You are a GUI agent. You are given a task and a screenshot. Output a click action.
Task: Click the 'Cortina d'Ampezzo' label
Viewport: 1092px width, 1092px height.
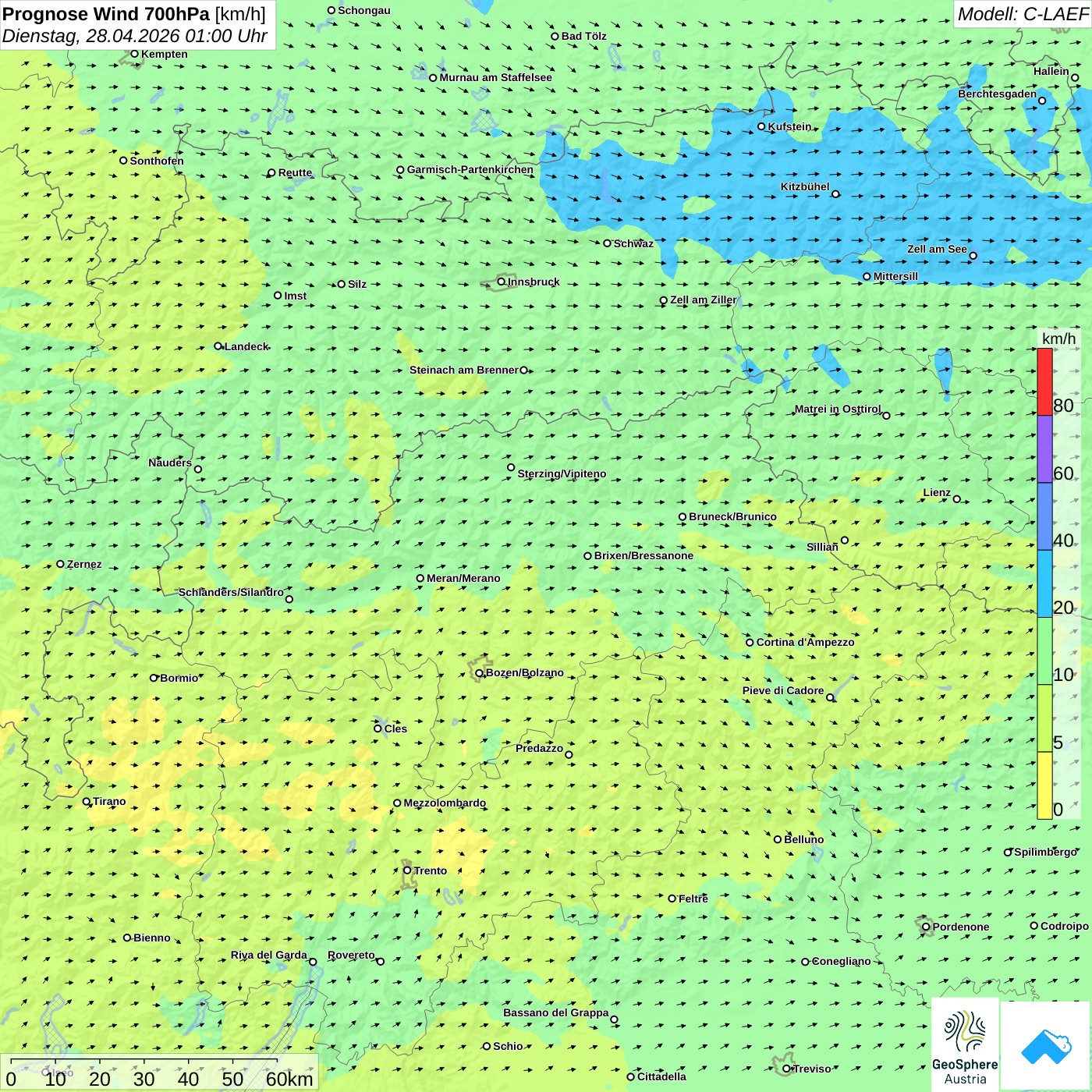805,642
